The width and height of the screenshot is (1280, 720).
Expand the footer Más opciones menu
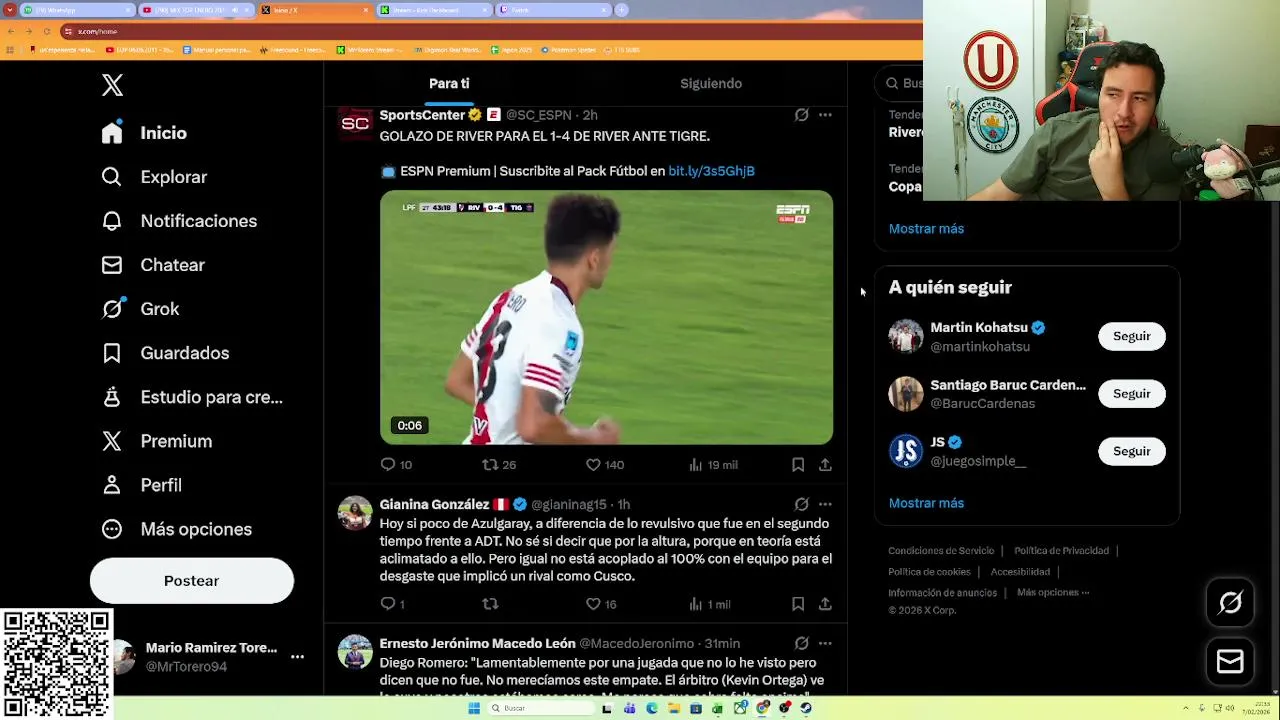coord(1053,593)
